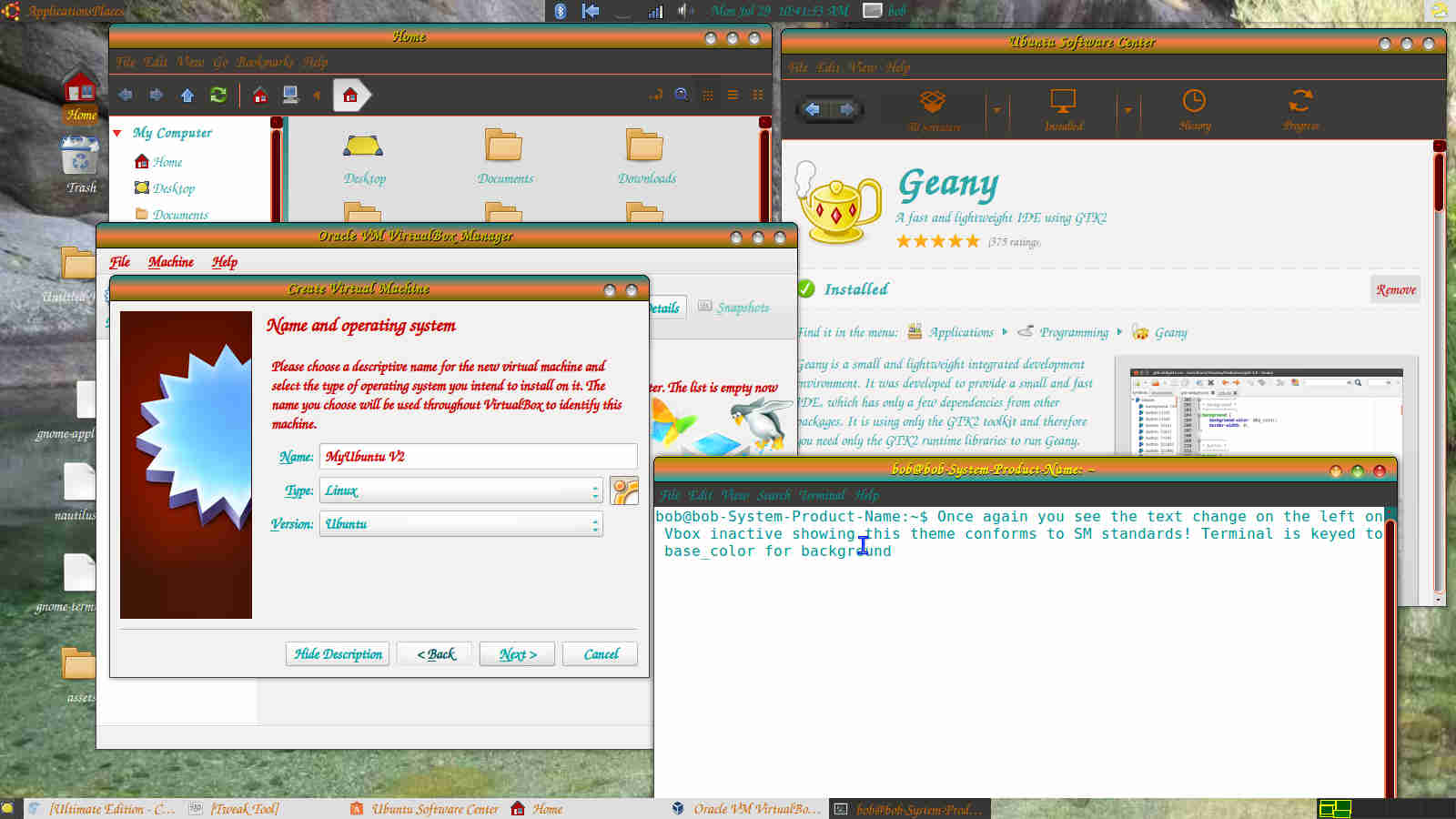Click the scrollbar in Software Center
The image size is (1456, 819).
(1439, 182)
